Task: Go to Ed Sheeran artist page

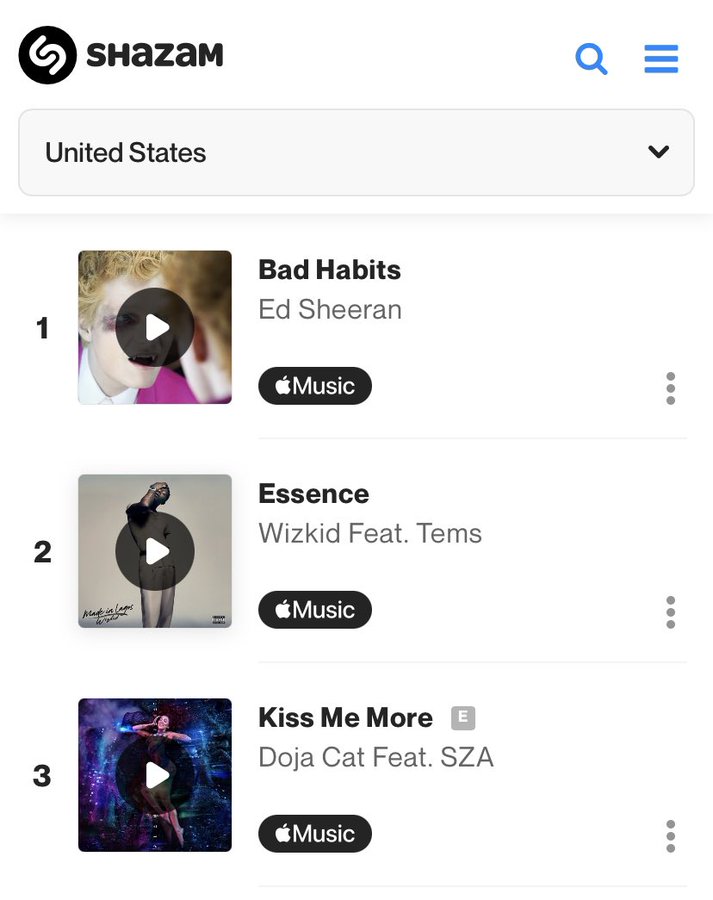Action: (330, 310)
